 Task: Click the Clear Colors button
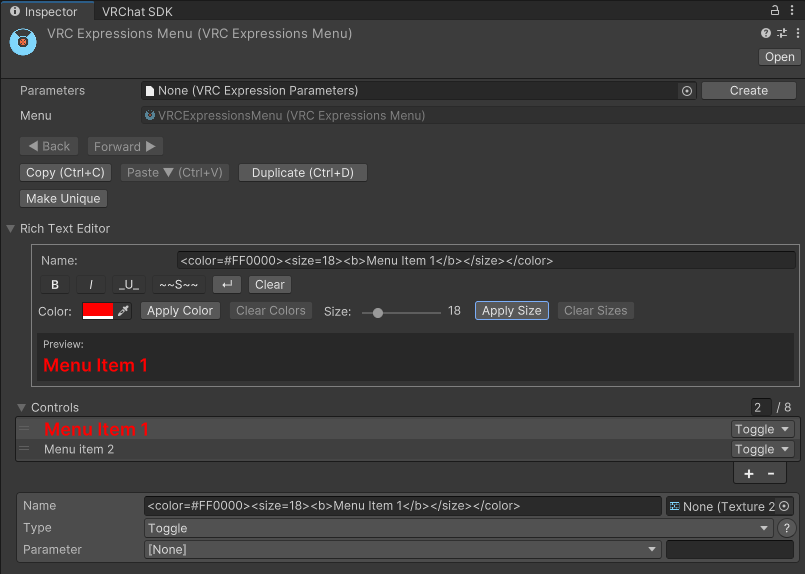click(271, 311)
